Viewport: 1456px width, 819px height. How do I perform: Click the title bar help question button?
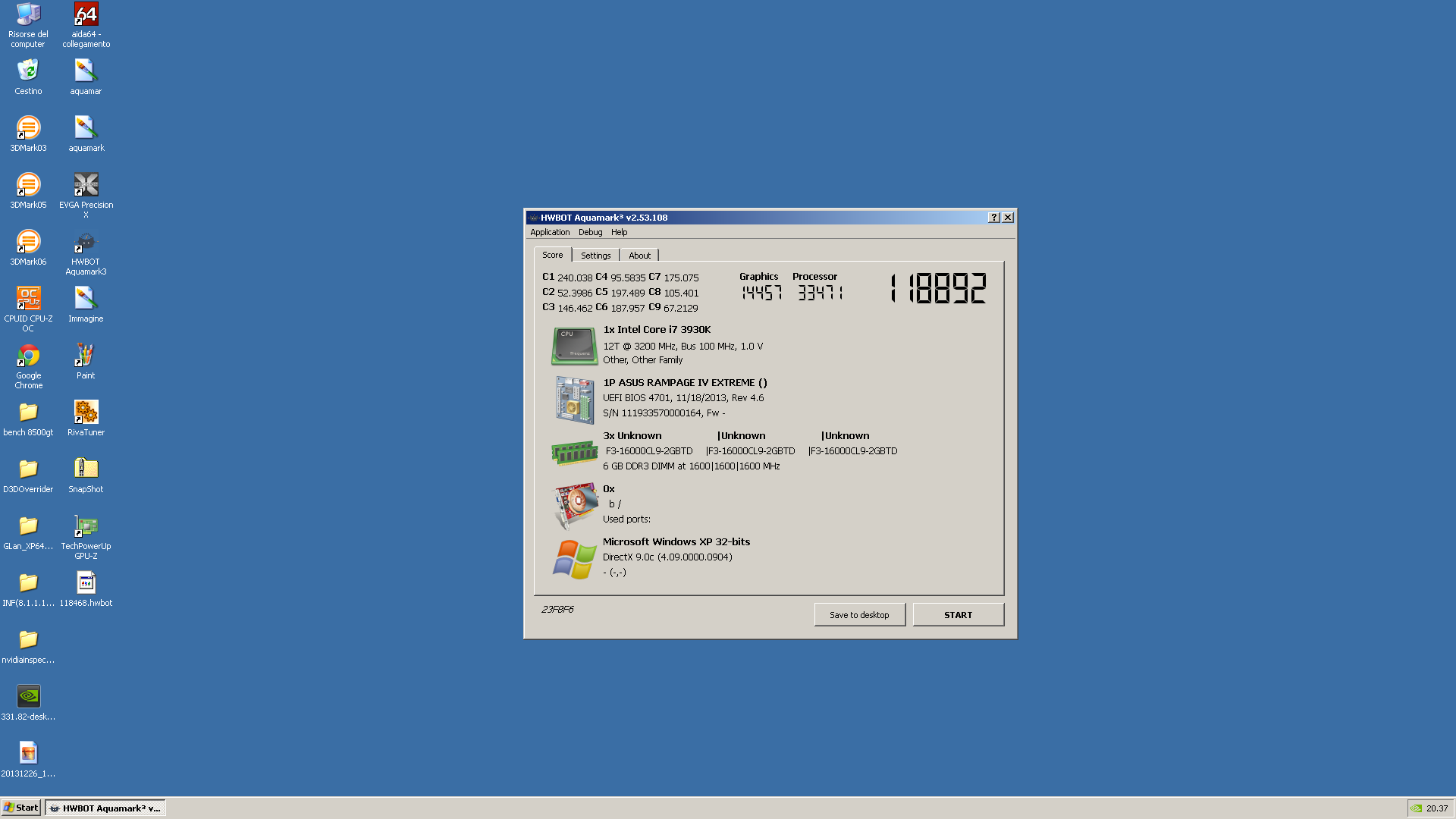click(x=993, y=217)
